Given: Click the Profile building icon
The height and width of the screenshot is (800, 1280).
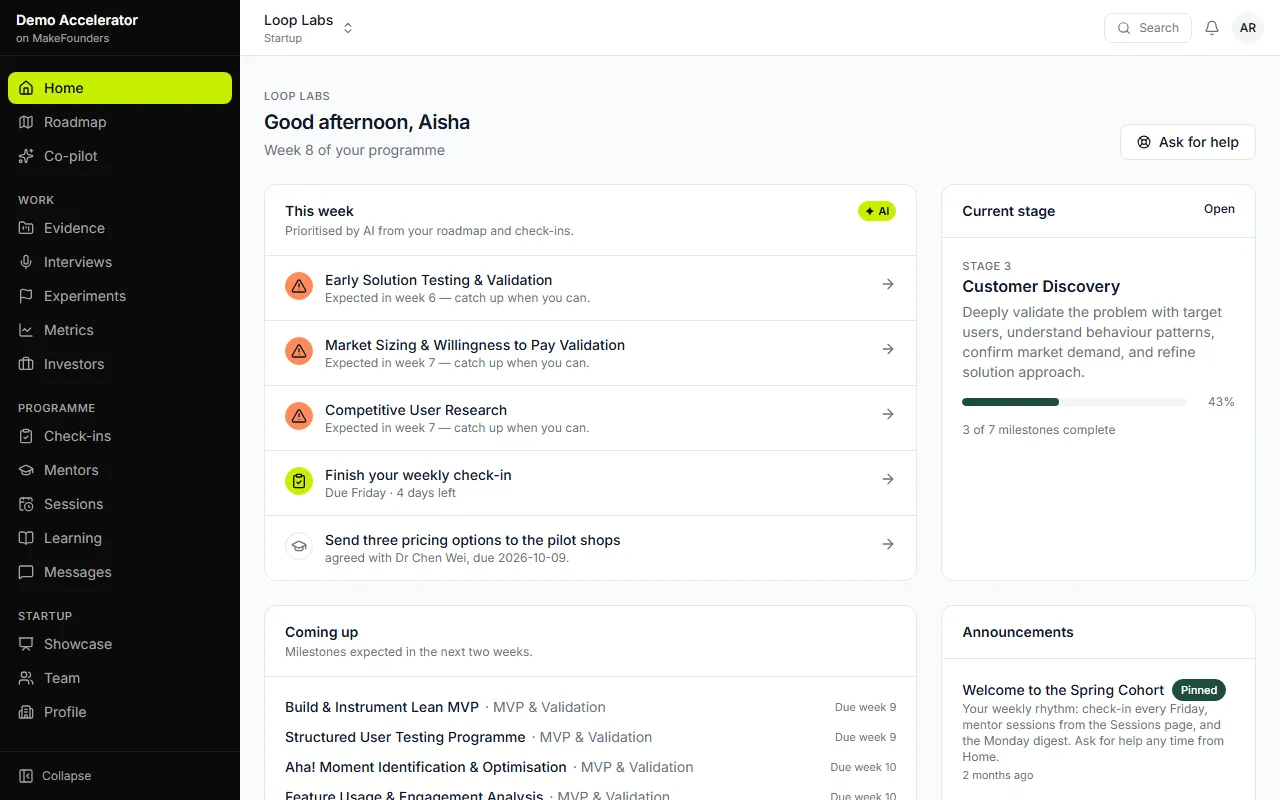Looking at the screenshot, I should point(26,712).
